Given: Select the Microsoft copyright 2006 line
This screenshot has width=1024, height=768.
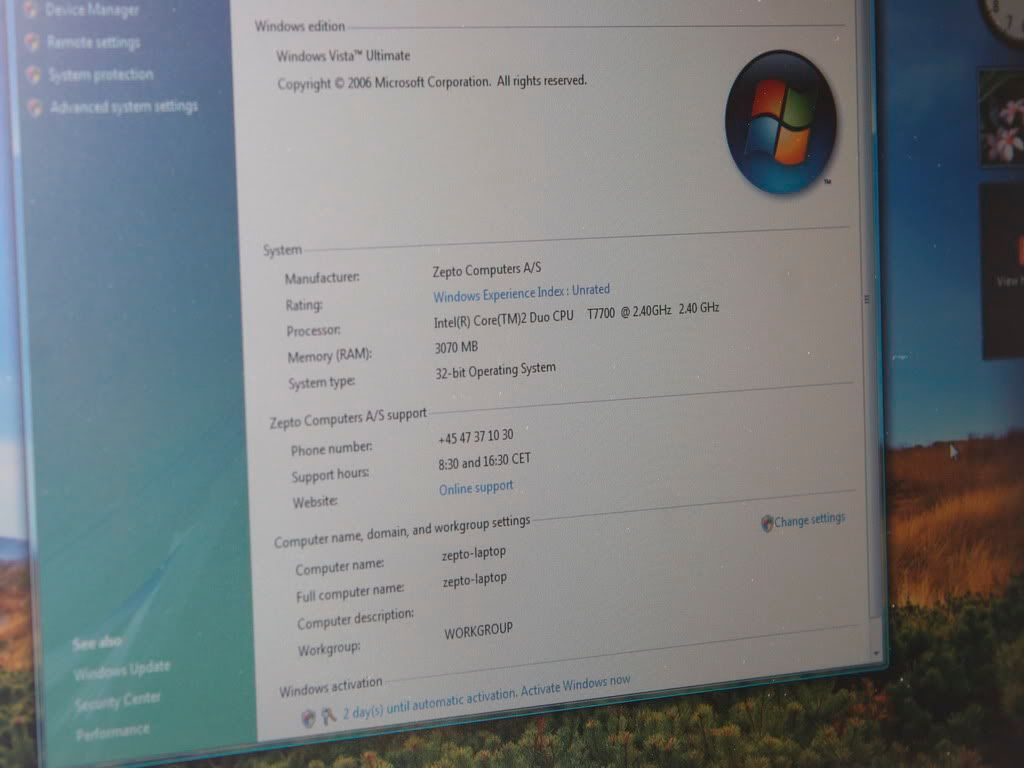Looking at the screenshot, I should click(432, 82).
